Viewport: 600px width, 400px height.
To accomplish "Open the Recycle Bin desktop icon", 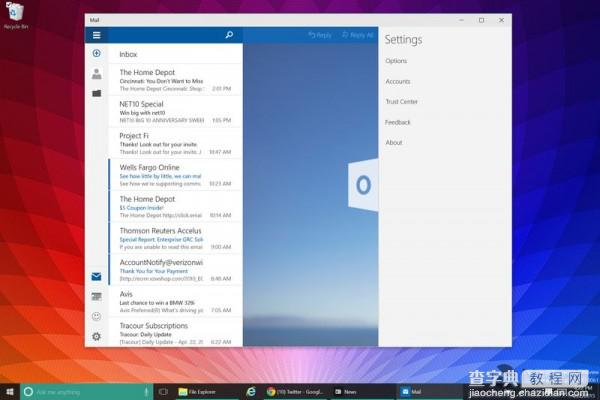I will point(15,15).
